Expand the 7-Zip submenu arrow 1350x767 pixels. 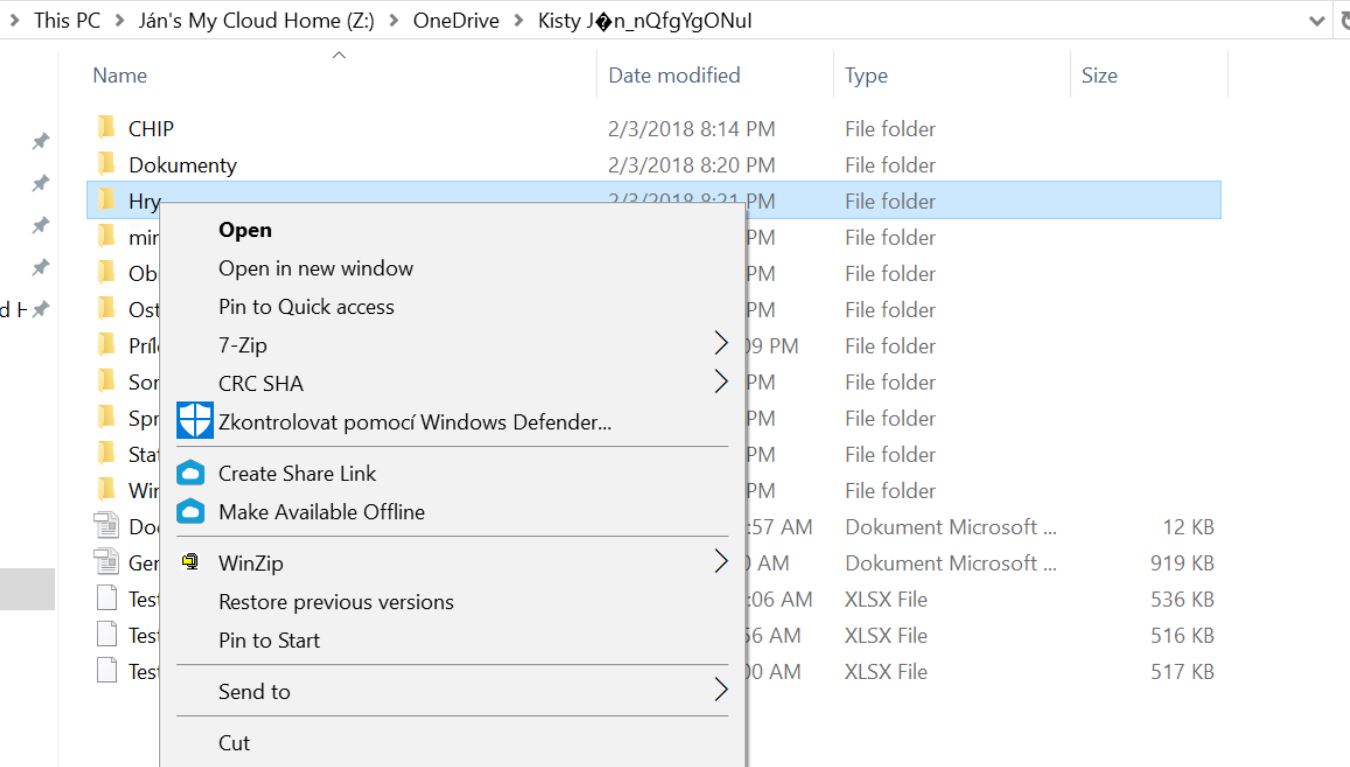click(x=721, y=344)
